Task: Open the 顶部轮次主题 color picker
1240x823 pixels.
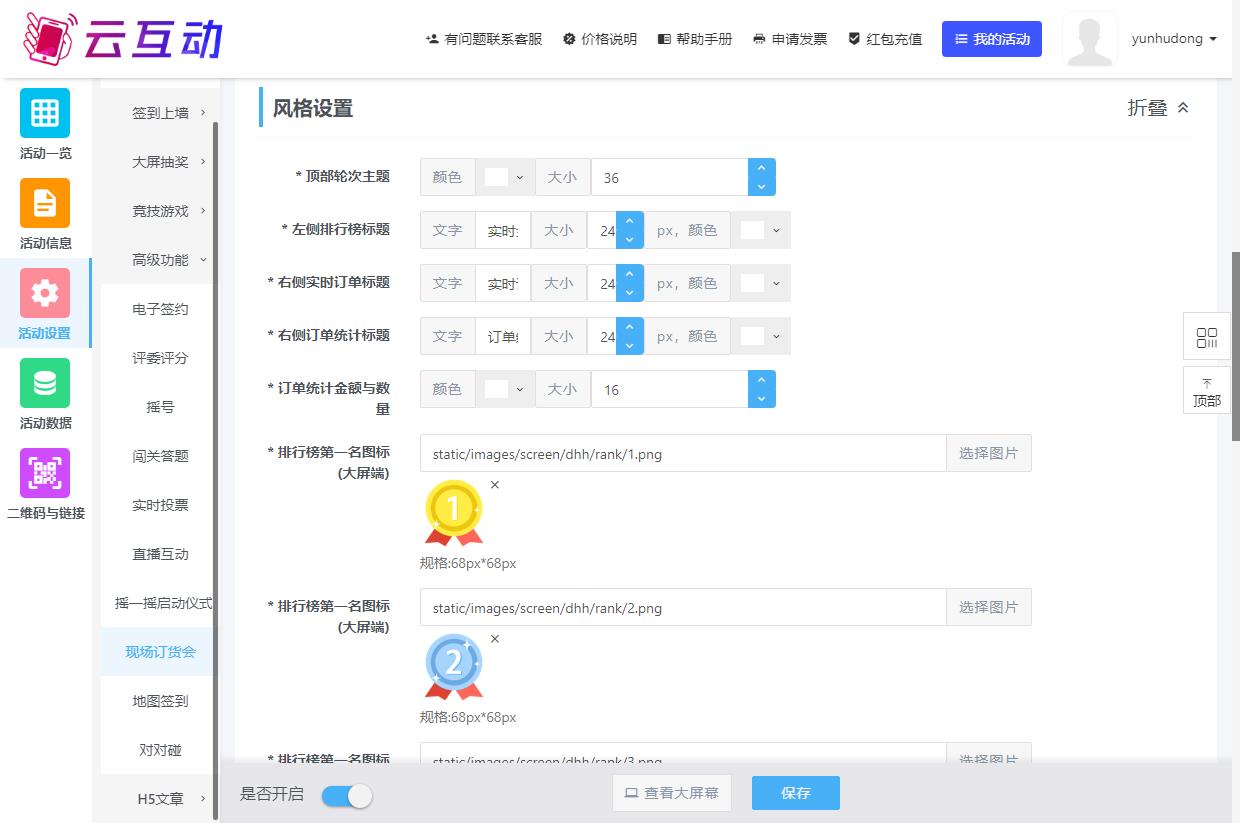Action: (x=505, y=177)
